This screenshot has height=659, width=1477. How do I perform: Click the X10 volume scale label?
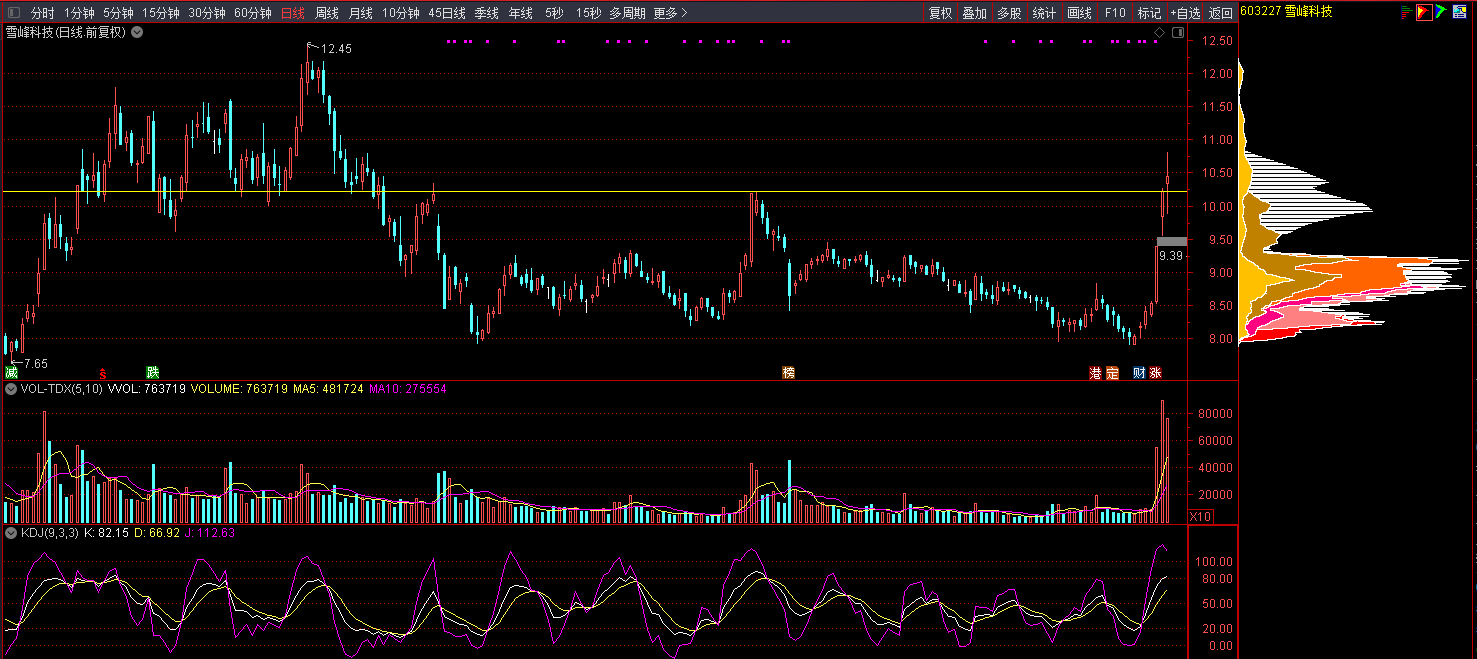tap(1200, 516)
